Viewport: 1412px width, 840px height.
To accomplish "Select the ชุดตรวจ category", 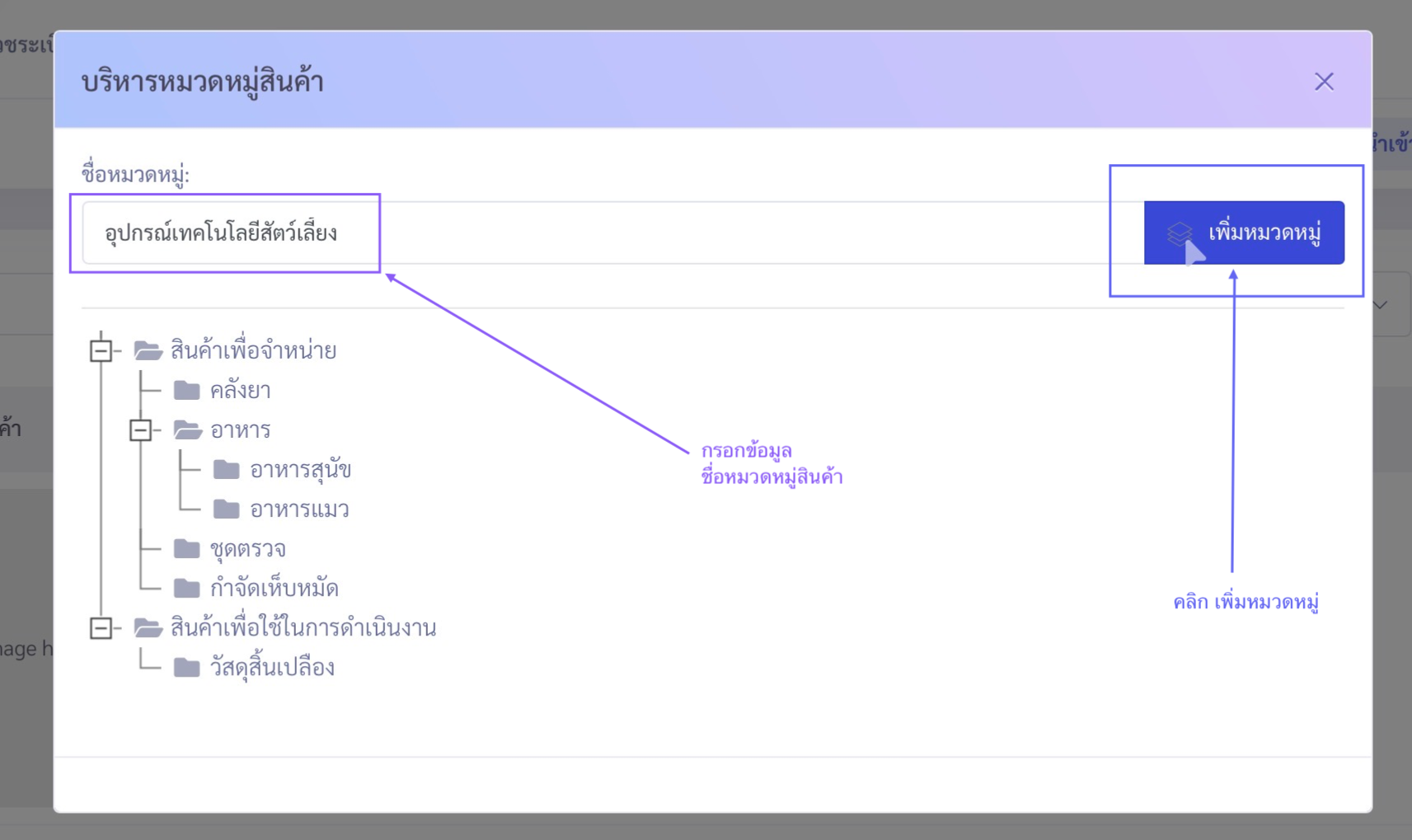I will point(247,548).
